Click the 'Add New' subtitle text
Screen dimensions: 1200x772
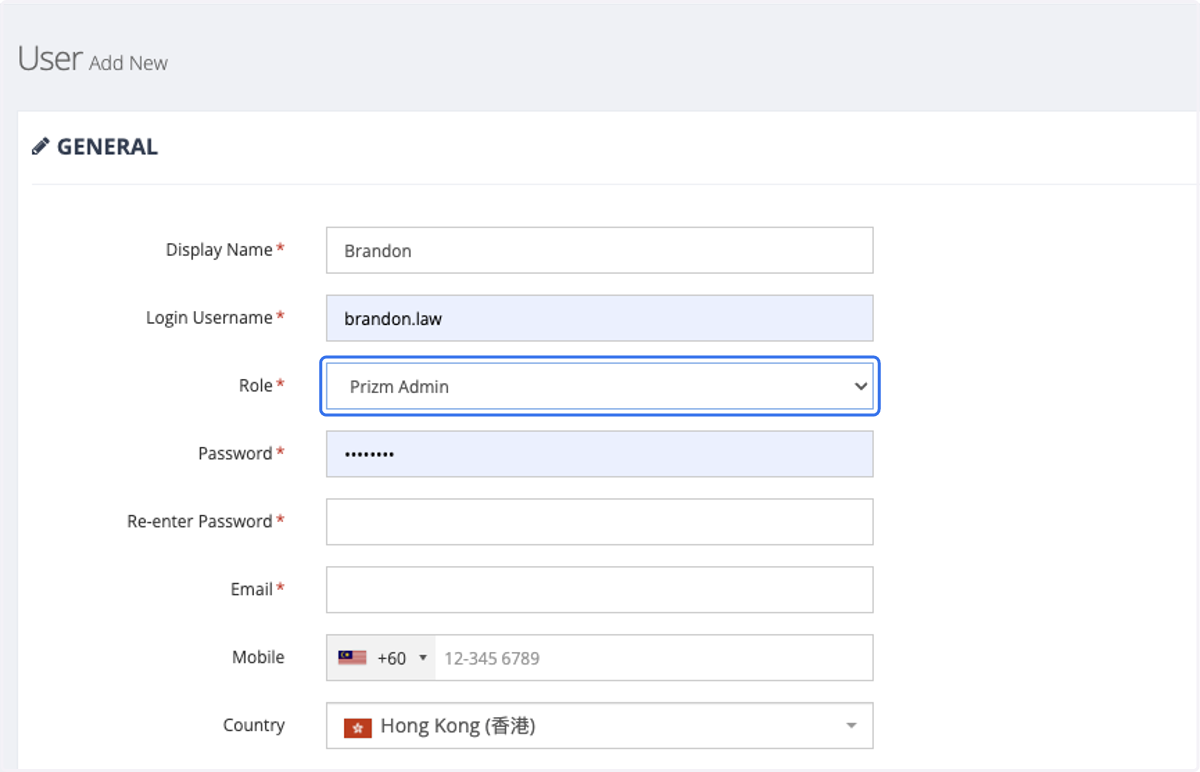coord(128,63)
